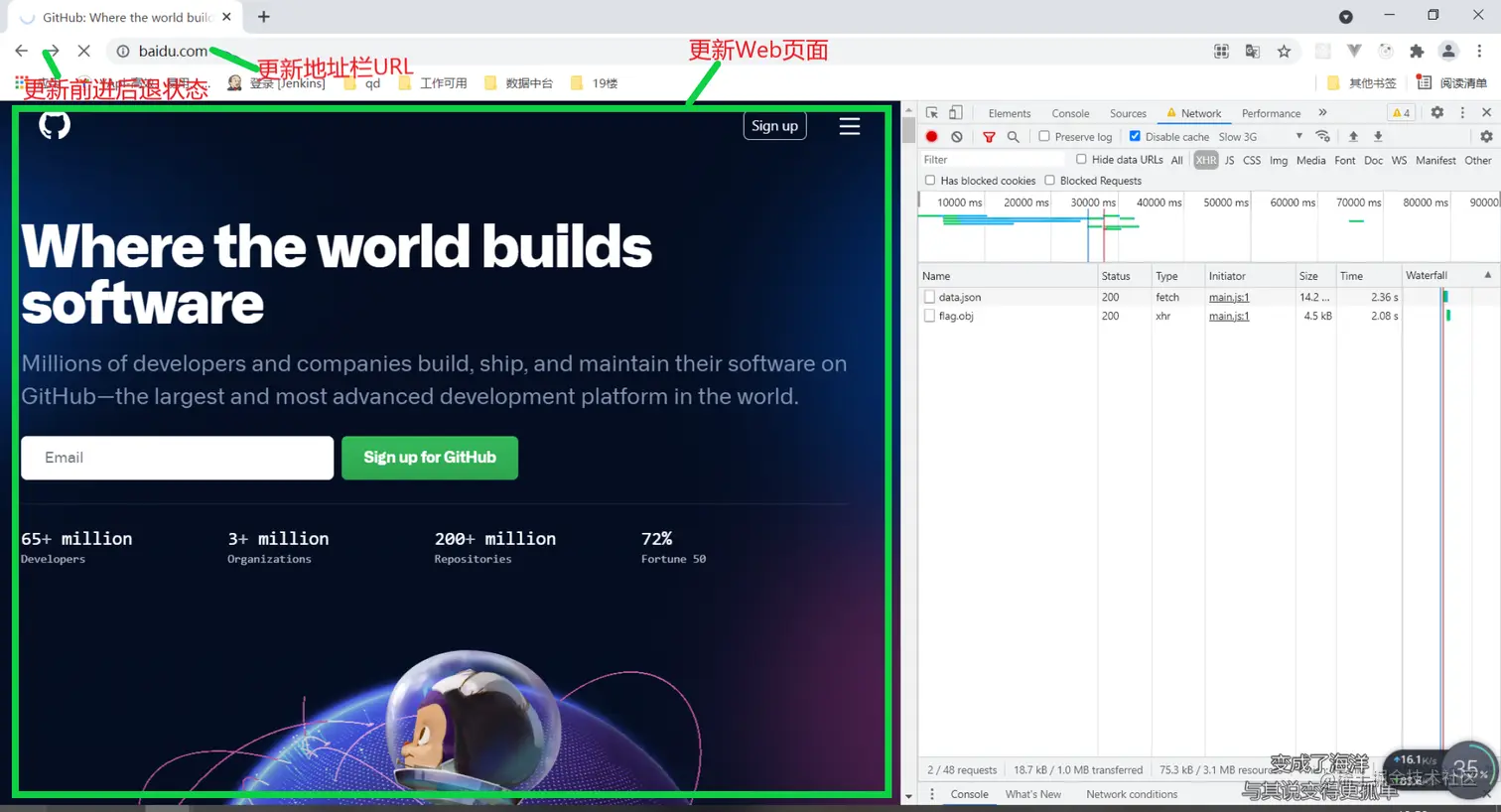Viewport: 1501px width, 812px height.
Task: Open search in the Network panel
Action: (1013, 137)
